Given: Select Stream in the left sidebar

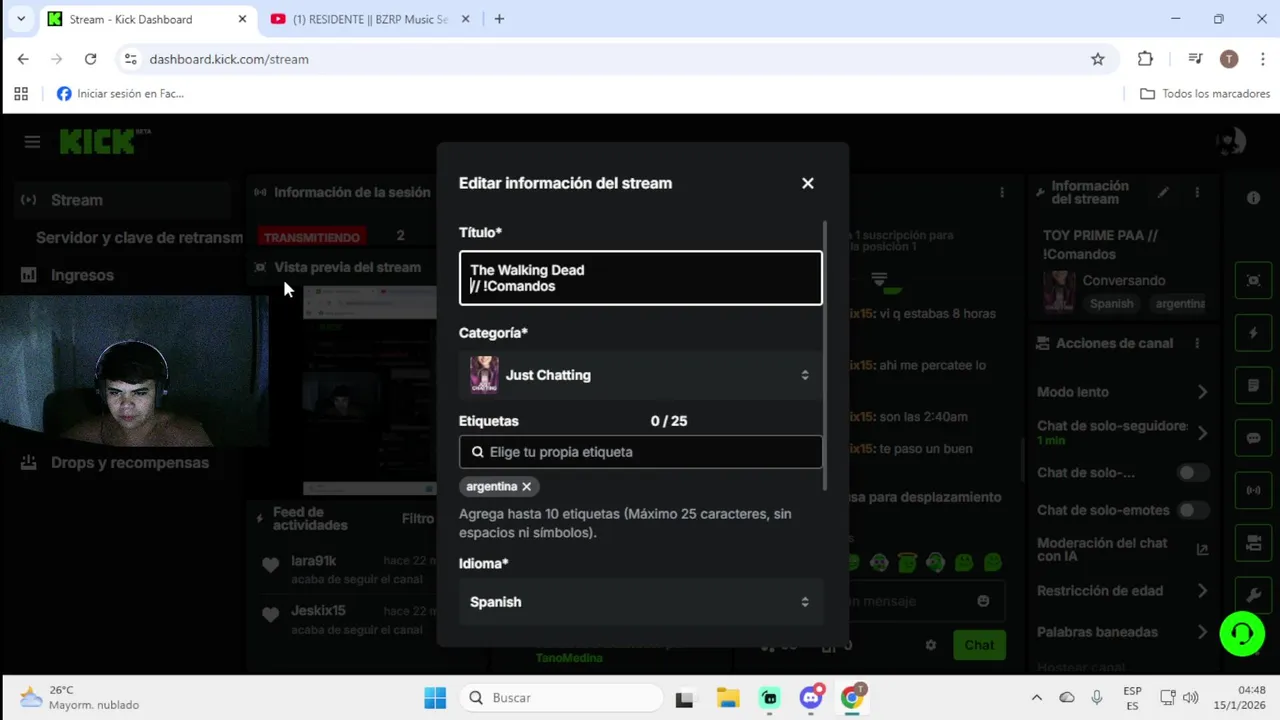Looking at the screenshot, I should coord(124,200).
